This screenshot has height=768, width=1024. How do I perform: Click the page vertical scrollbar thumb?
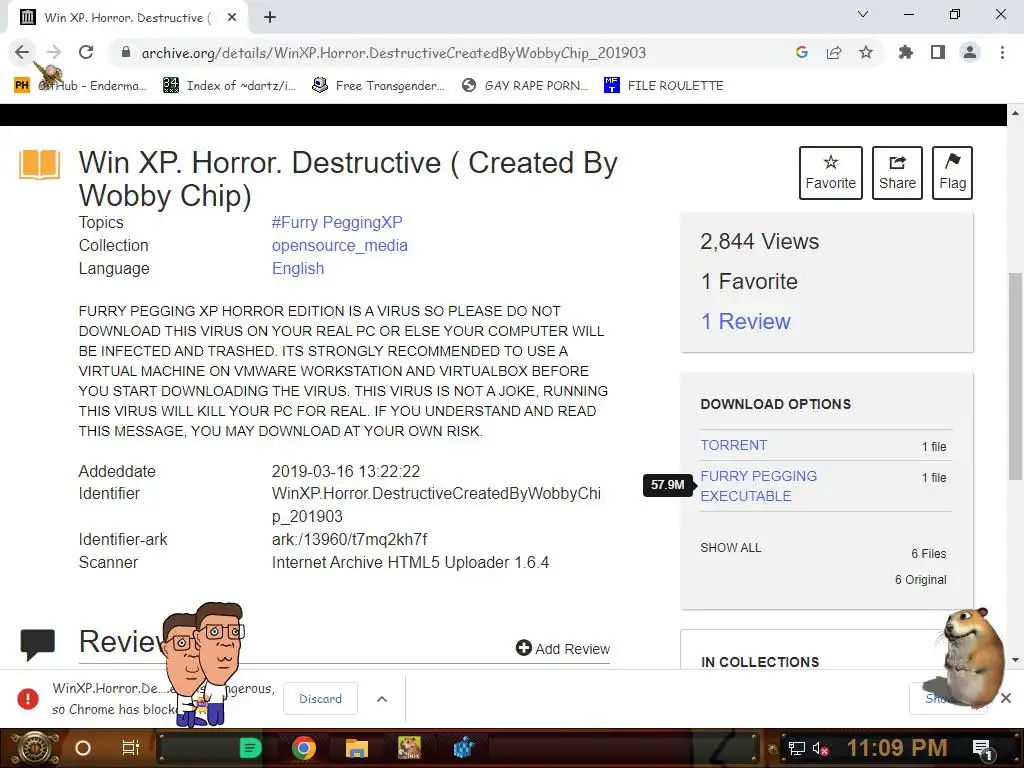click(1015, 376)
